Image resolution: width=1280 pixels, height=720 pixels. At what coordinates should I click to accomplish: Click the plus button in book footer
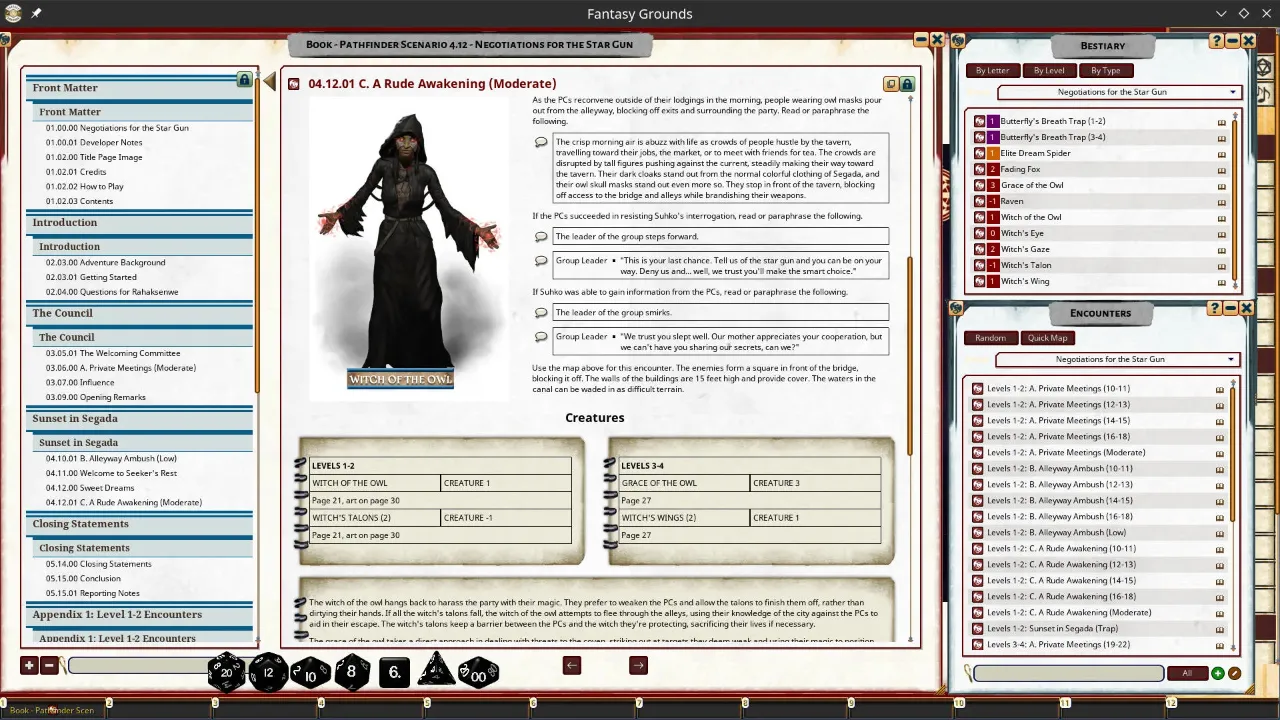point(29,665)
